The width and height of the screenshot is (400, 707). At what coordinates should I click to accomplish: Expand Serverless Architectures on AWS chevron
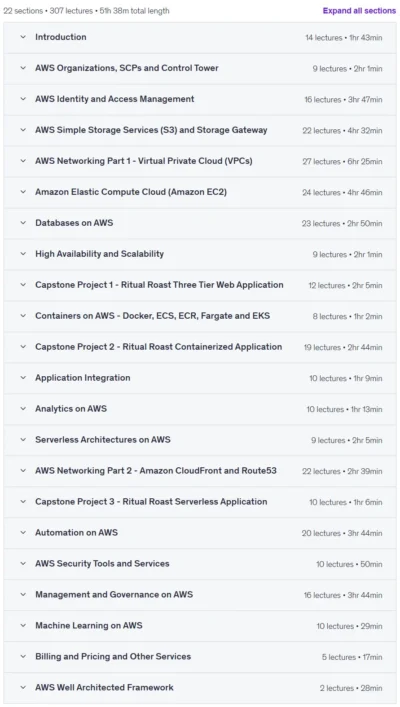coord(23,440)
